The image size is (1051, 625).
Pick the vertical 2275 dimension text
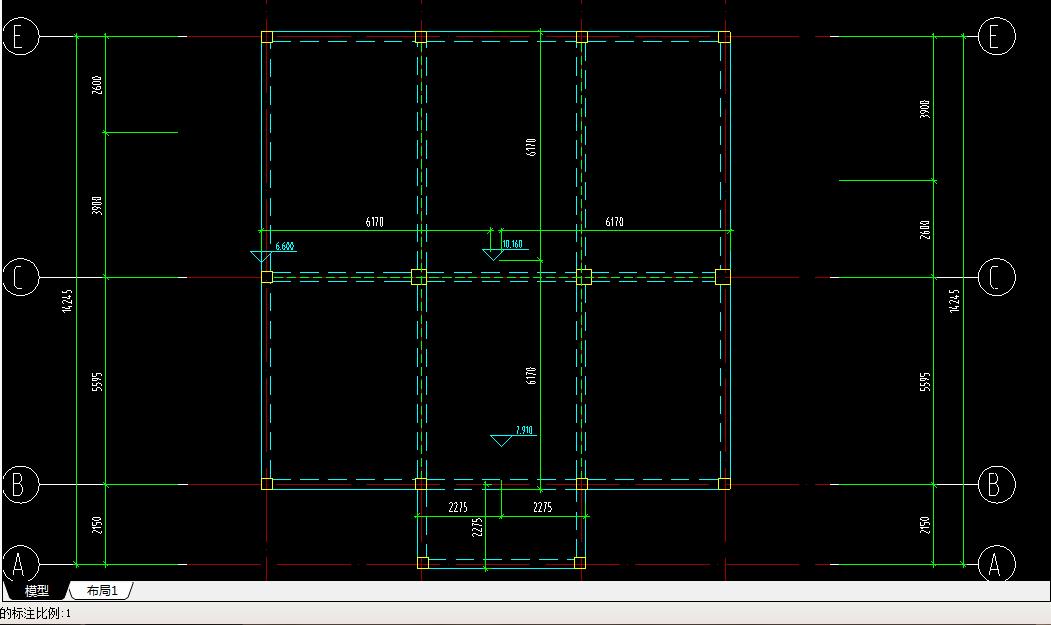click(477, 527)
